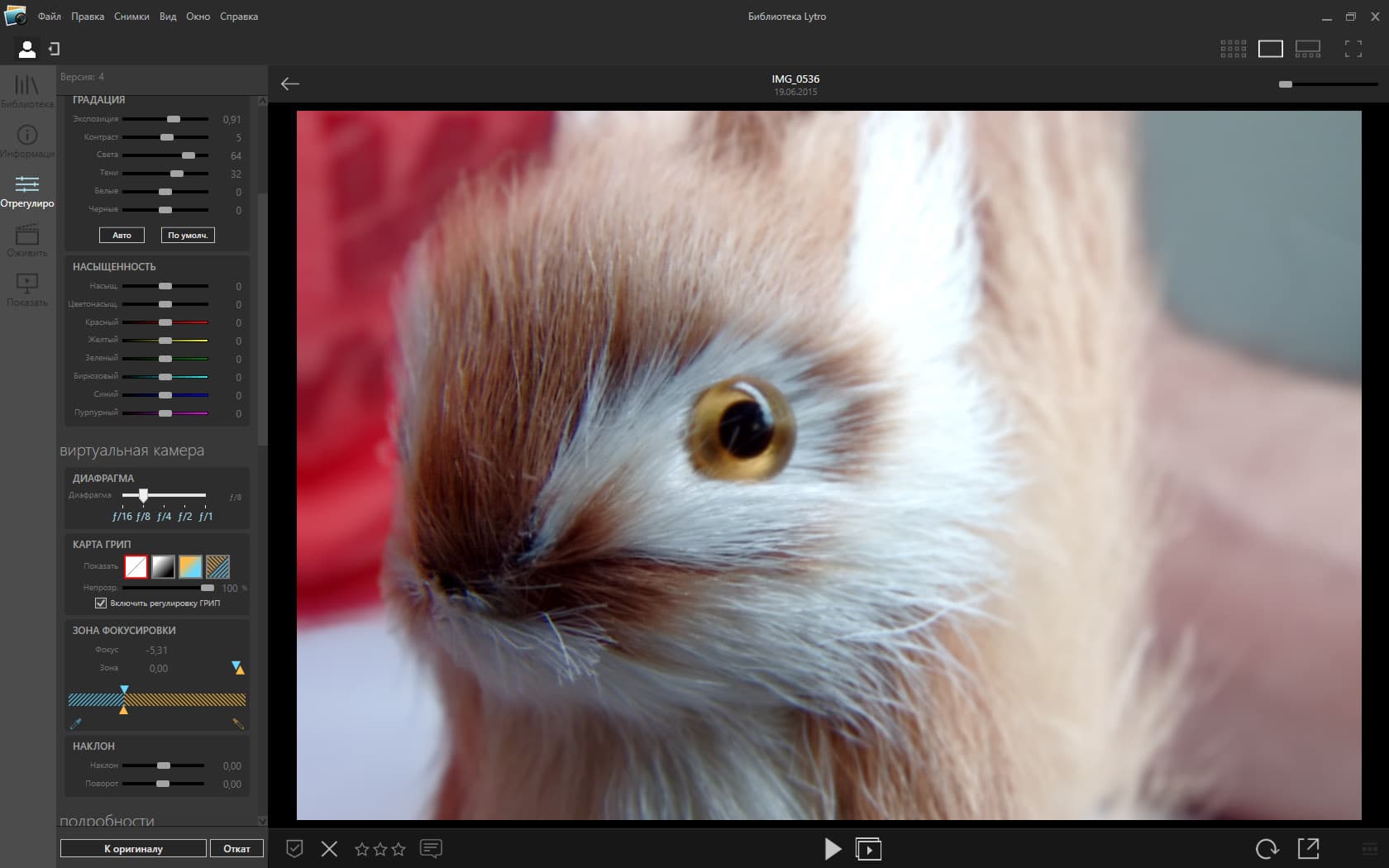Click the zoom slider above image
This screenshot has height=868, width=1389.
tap(1328, 84)
